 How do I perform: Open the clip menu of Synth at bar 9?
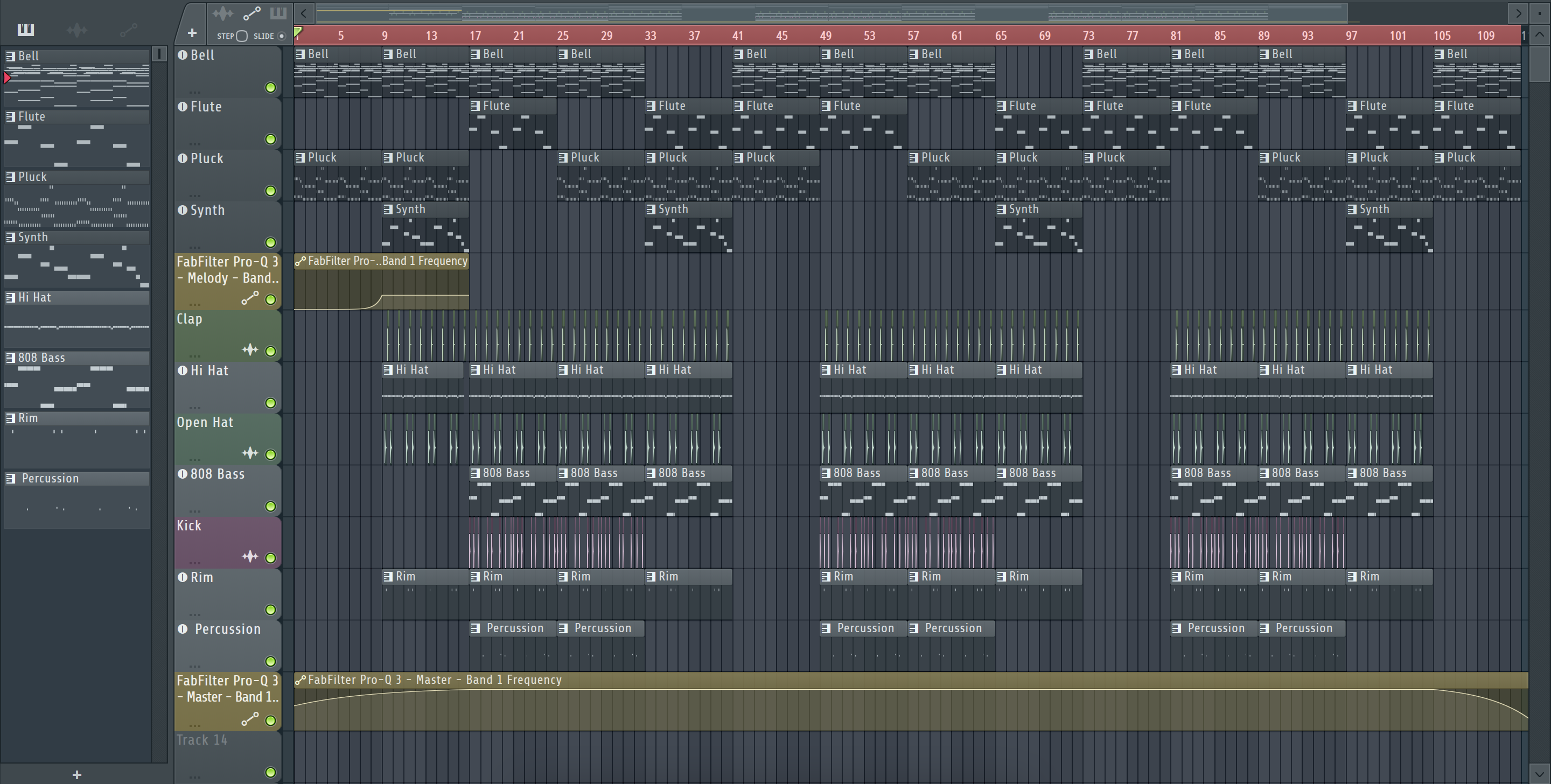pos(388,209)
